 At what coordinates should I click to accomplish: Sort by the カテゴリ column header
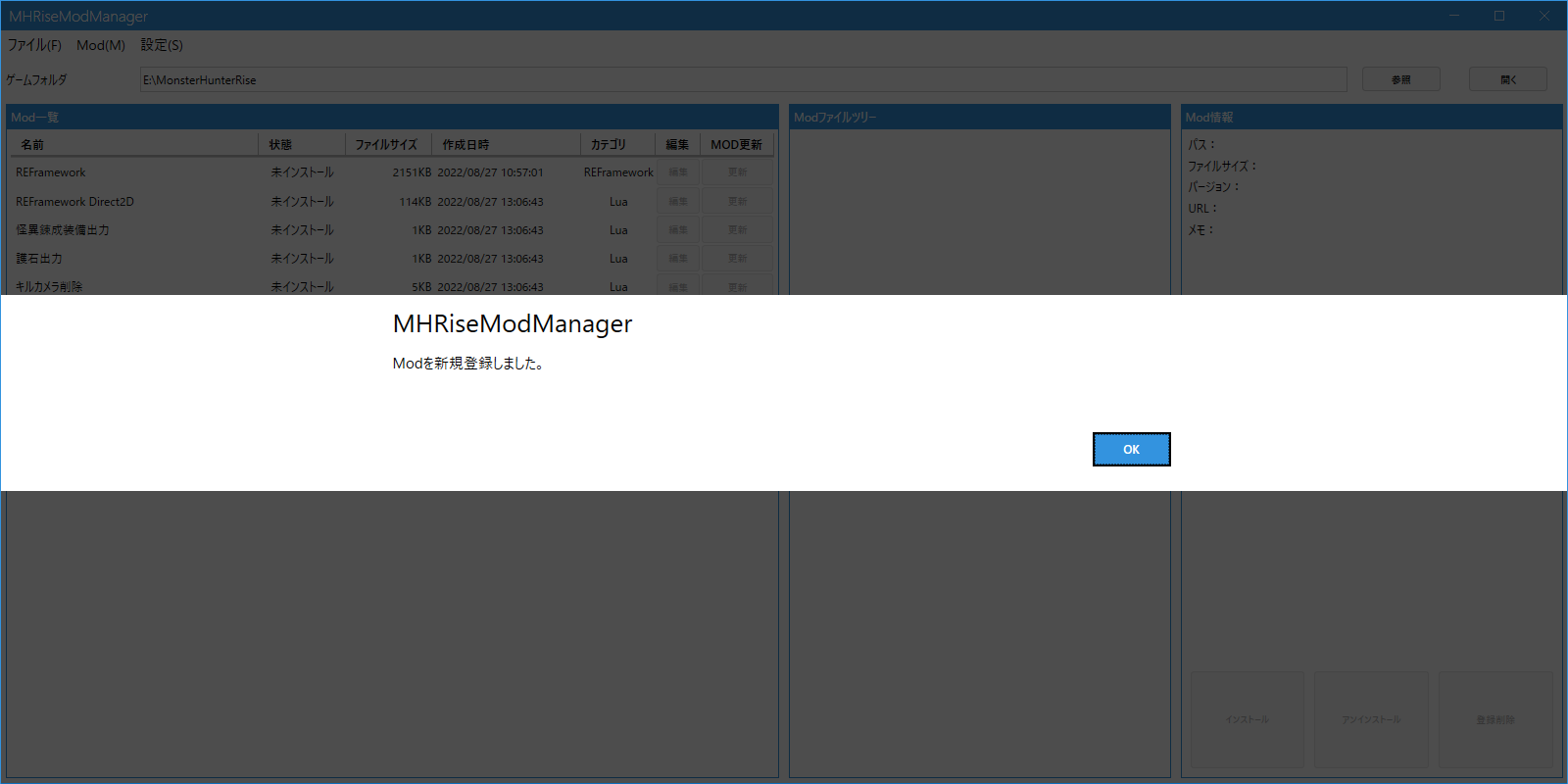[x=616, y=144]
